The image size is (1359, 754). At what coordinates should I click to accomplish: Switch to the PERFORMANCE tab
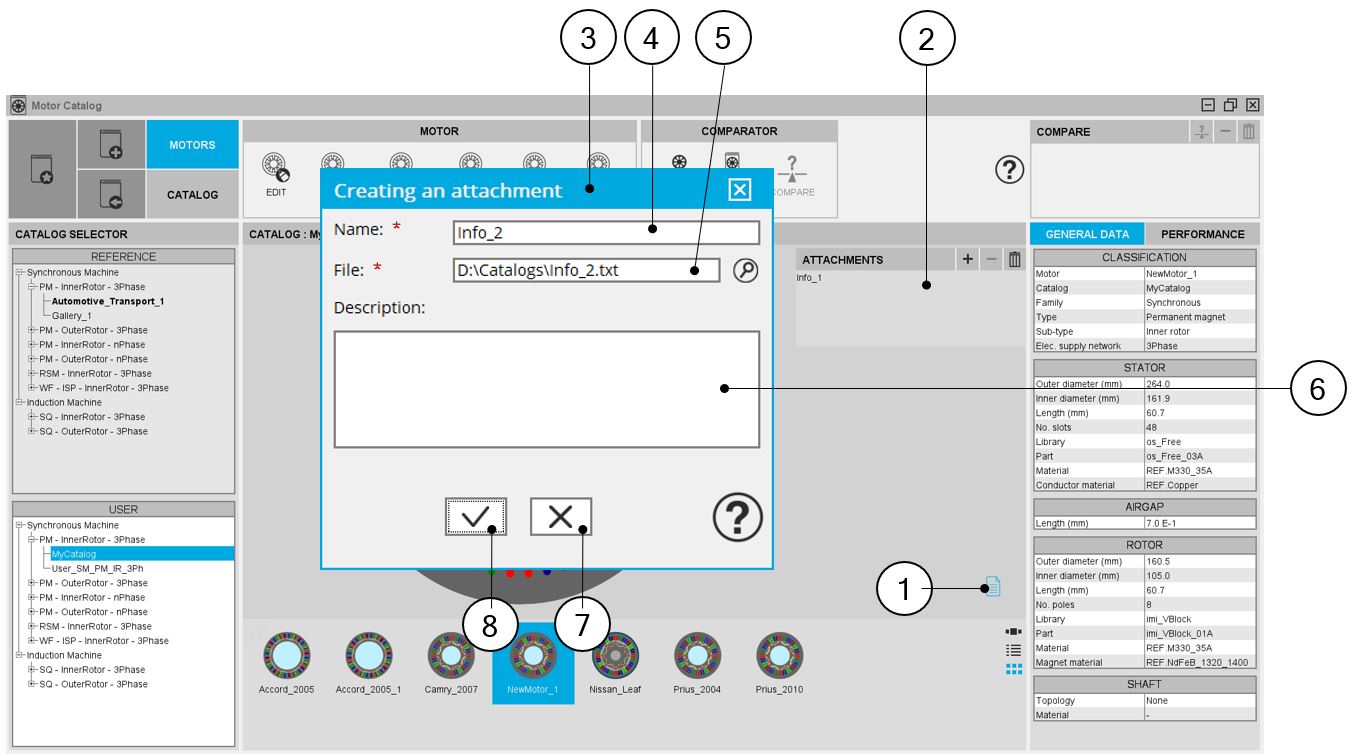coord(1202,234)
